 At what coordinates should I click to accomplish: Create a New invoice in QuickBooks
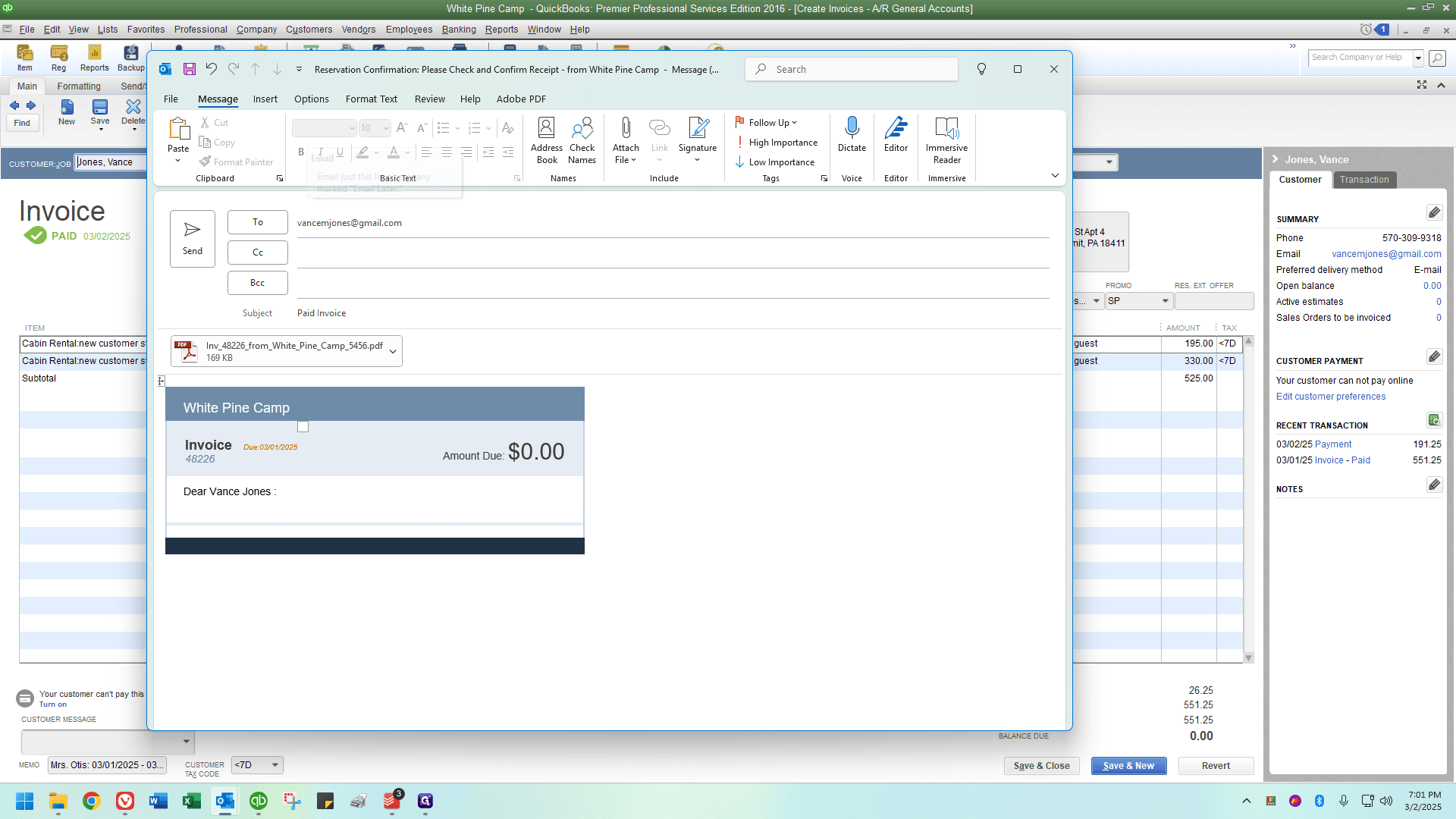coord(67,111)
